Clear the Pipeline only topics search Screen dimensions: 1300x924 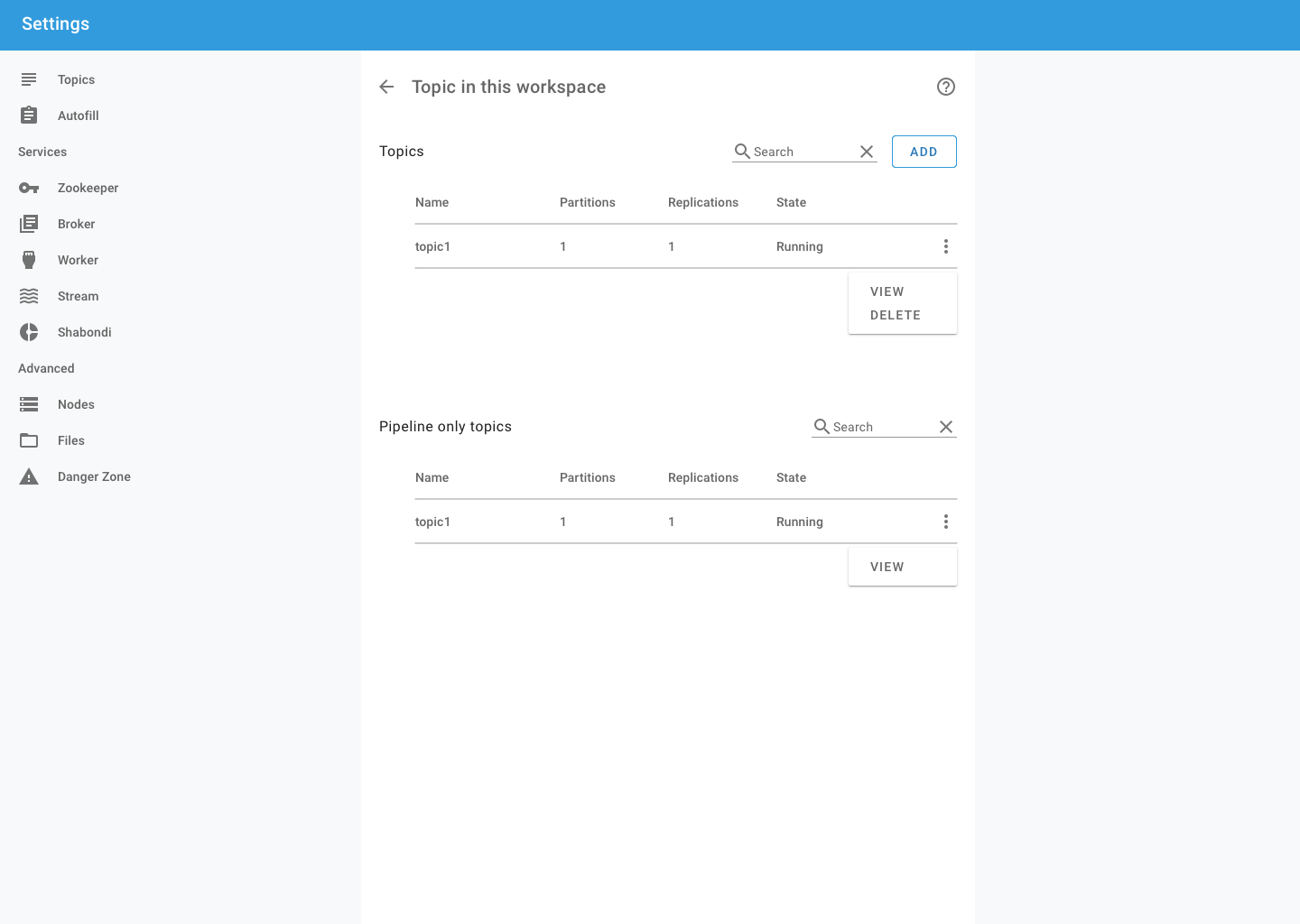(946, 427)
